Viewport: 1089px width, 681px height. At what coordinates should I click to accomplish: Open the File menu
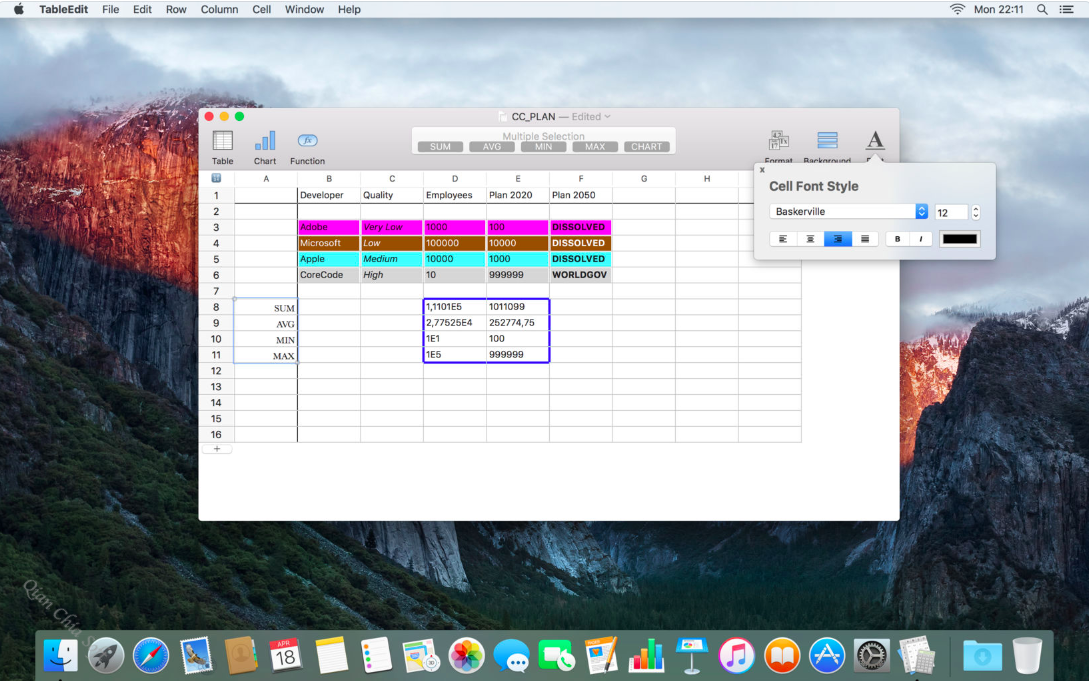[x=110, y=9]
